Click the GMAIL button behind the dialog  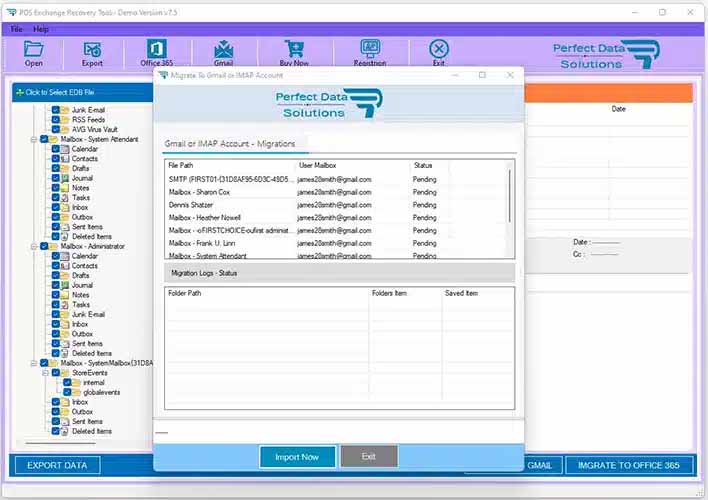[x=543, y=466]
